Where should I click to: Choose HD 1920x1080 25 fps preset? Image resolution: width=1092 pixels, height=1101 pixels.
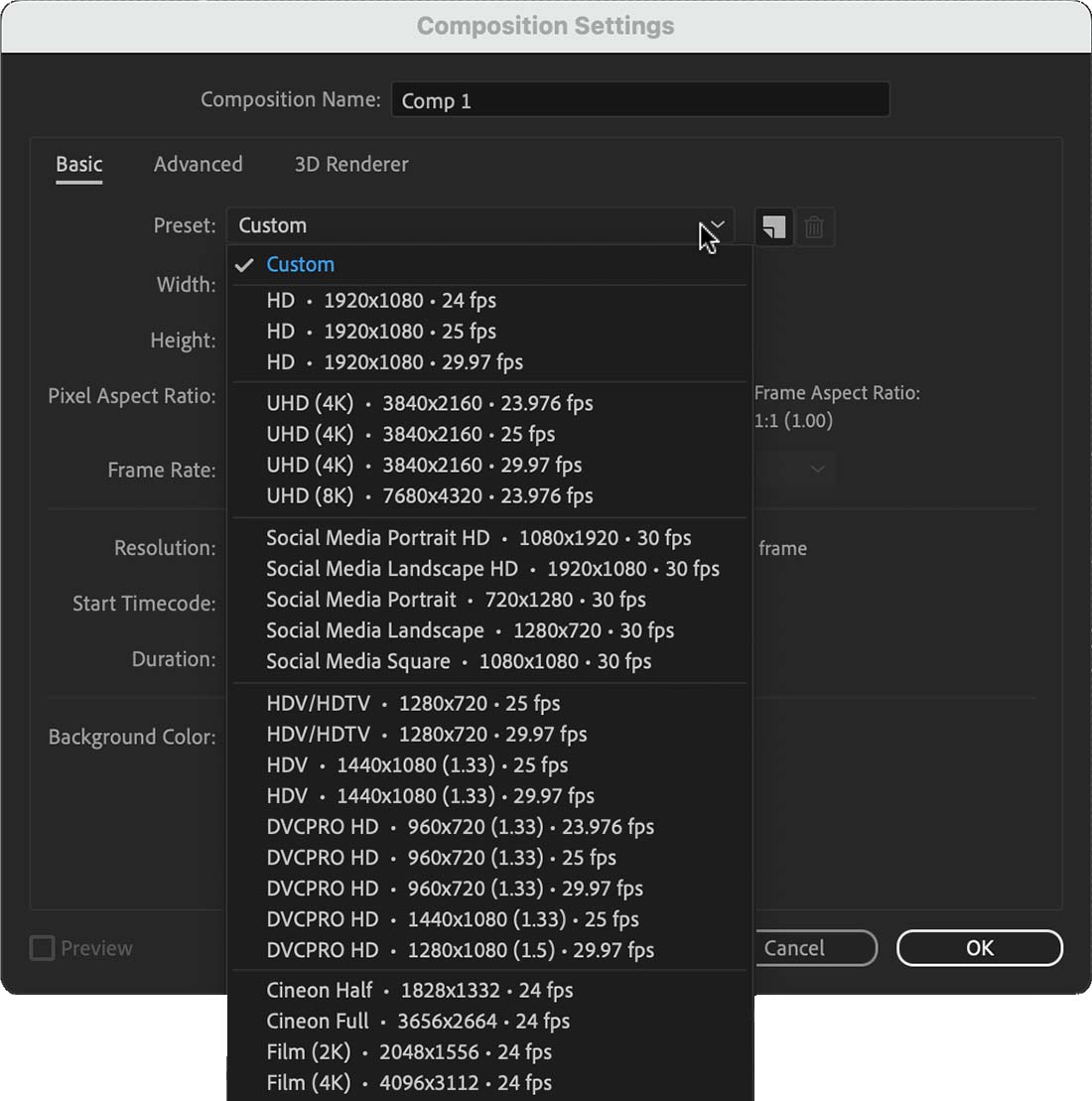(x=489, y=332)
